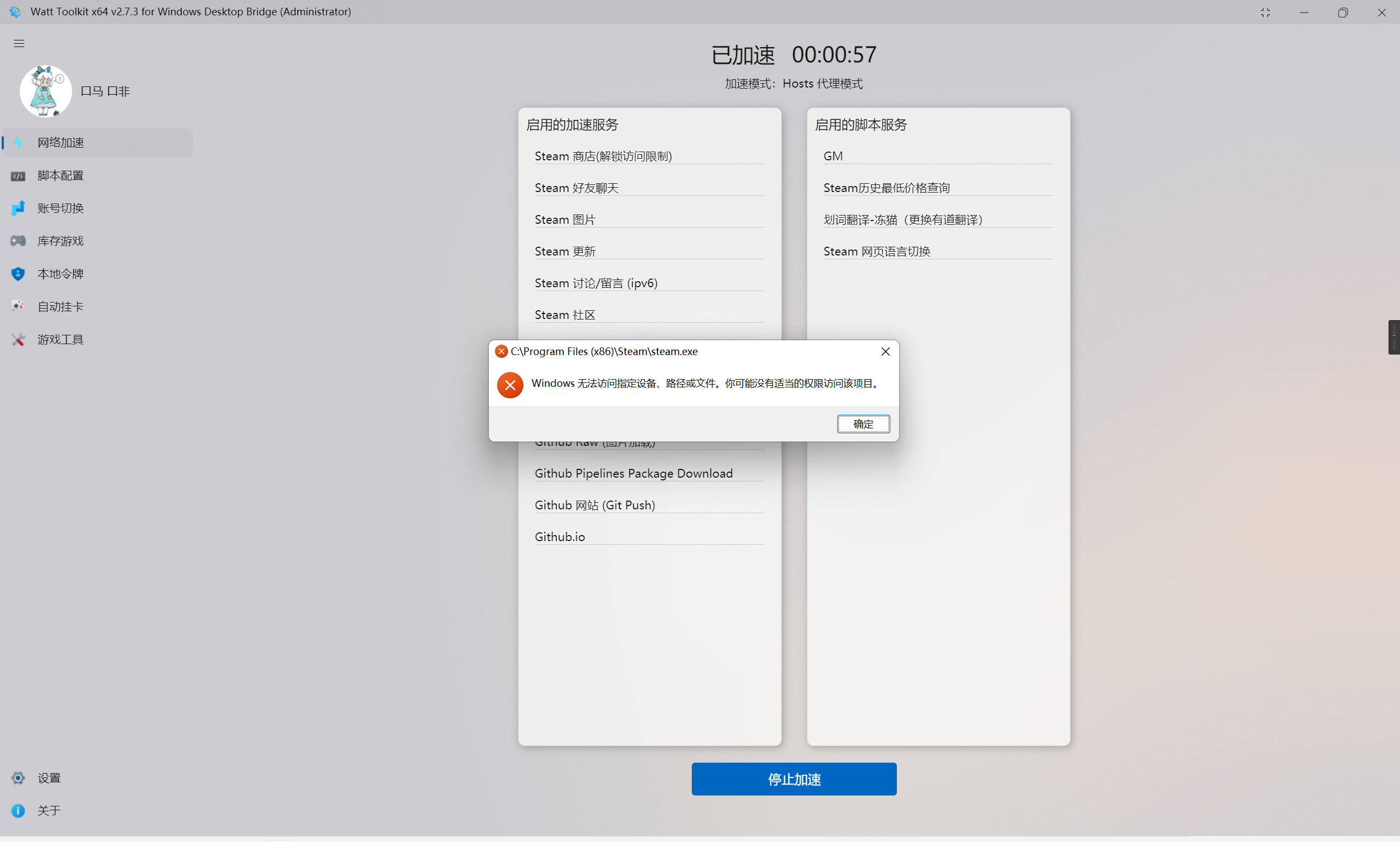The image size is (1400, 842).
Task: Select Steam 好友聊天 entry
Action: coord(649,188)
